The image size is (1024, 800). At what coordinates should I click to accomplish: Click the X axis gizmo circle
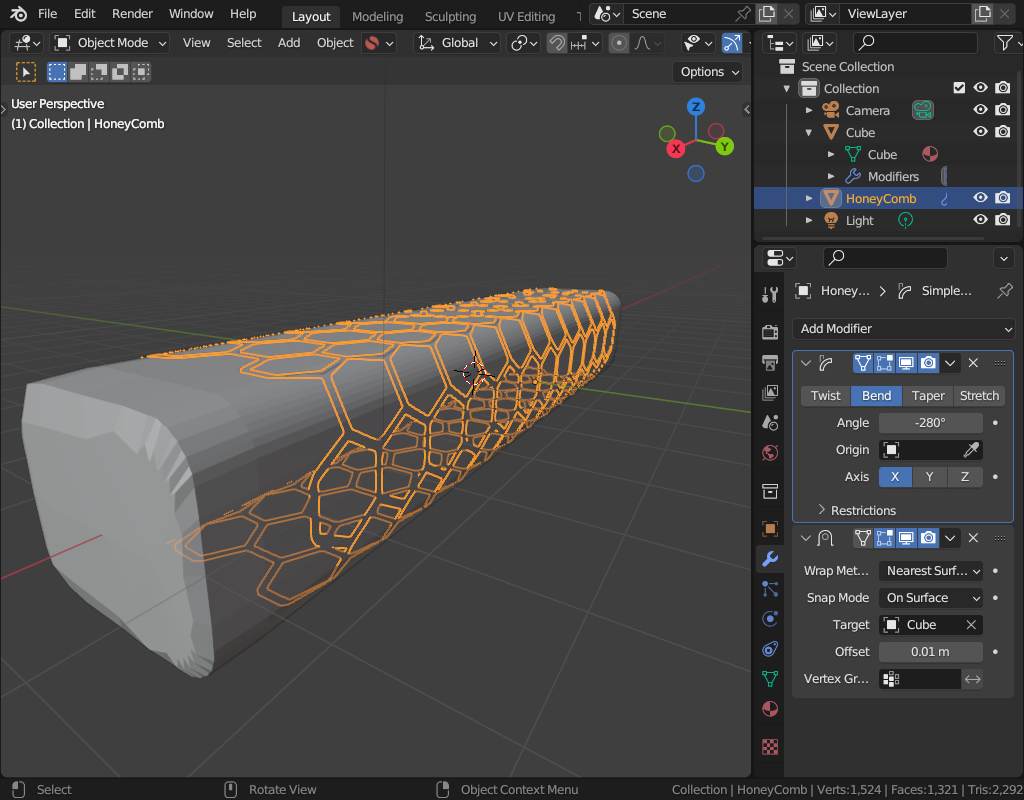pyautogui.click(x=676, y=148)
